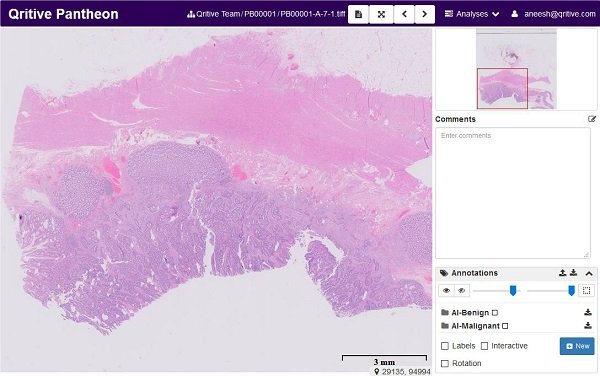Open the Analyses dropdown menu
Screen dimensions: 600x376
tap(472, 14)
